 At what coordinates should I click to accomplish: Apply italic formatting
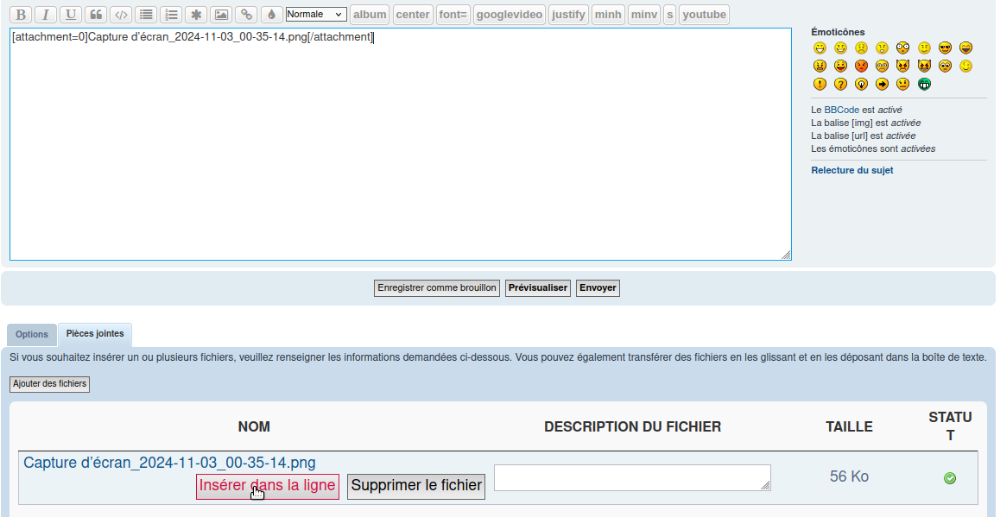(x=45, y=15)
